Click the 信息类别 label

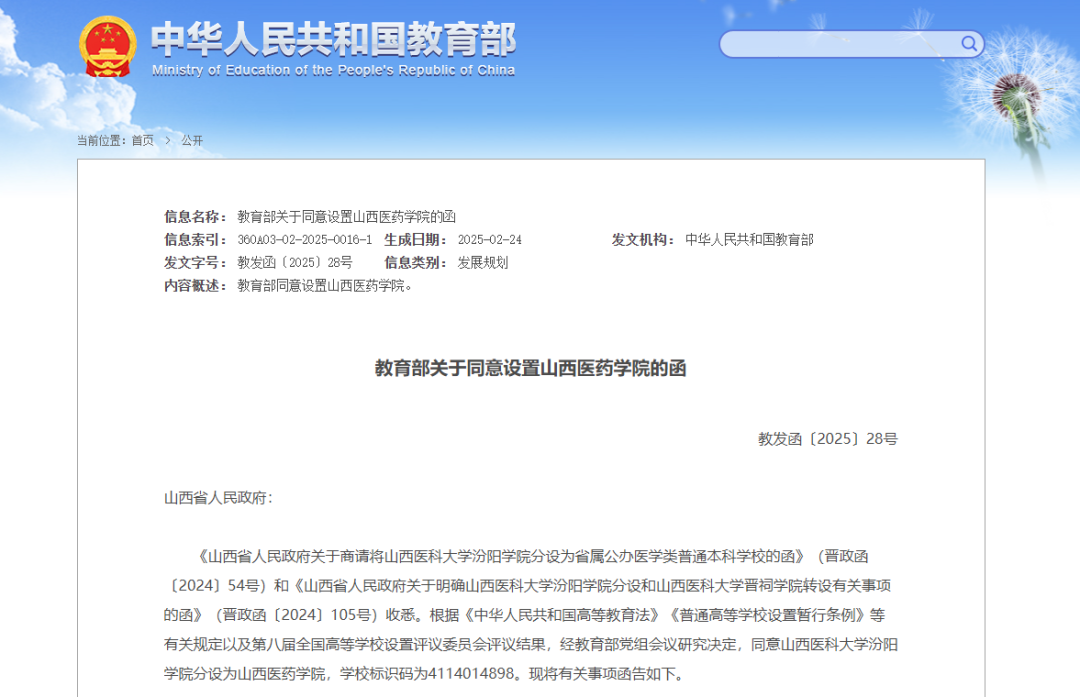[x=415, y=262]
